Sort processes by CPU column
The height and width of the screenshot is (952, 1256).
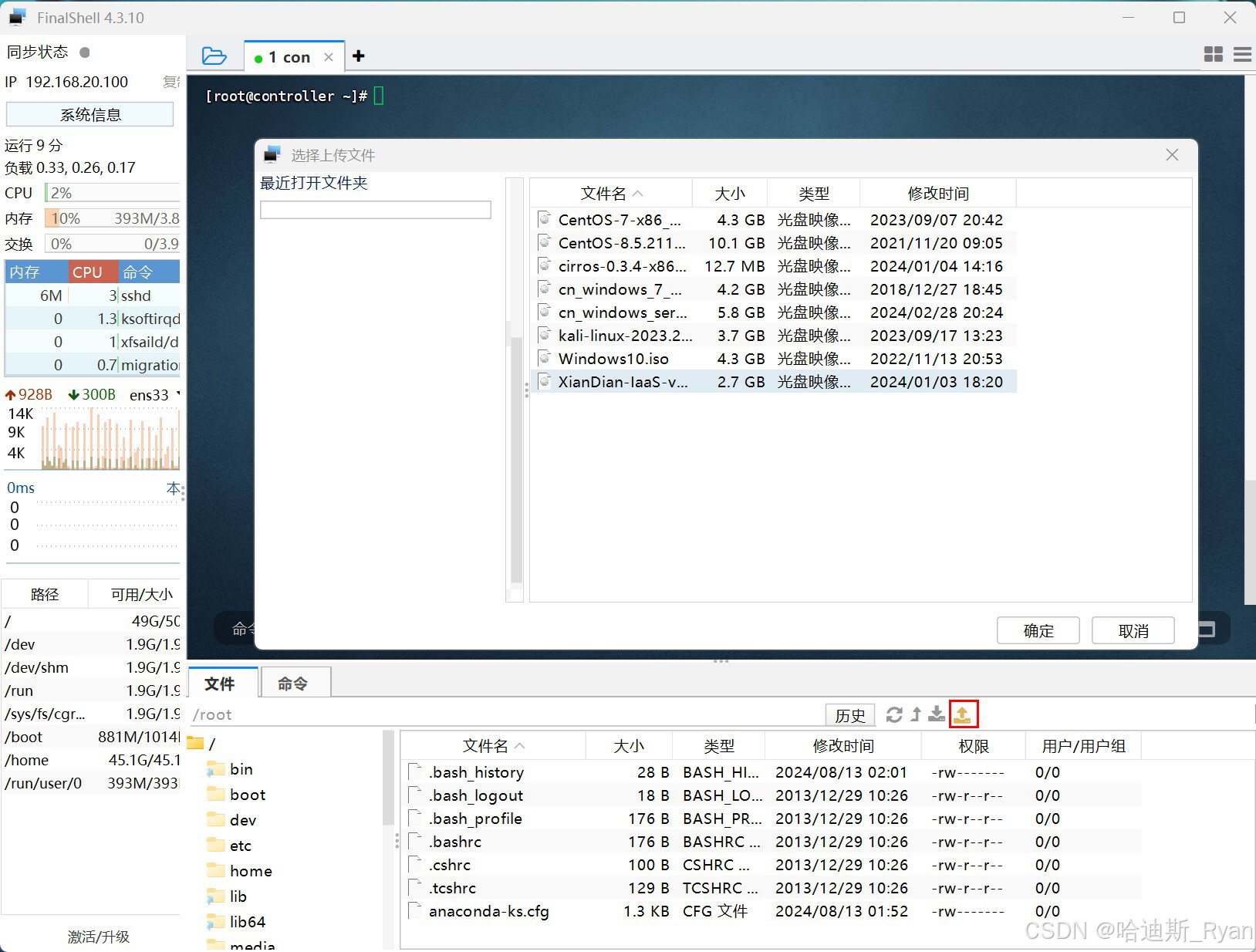pyautogui.click(x=93, y=272)
